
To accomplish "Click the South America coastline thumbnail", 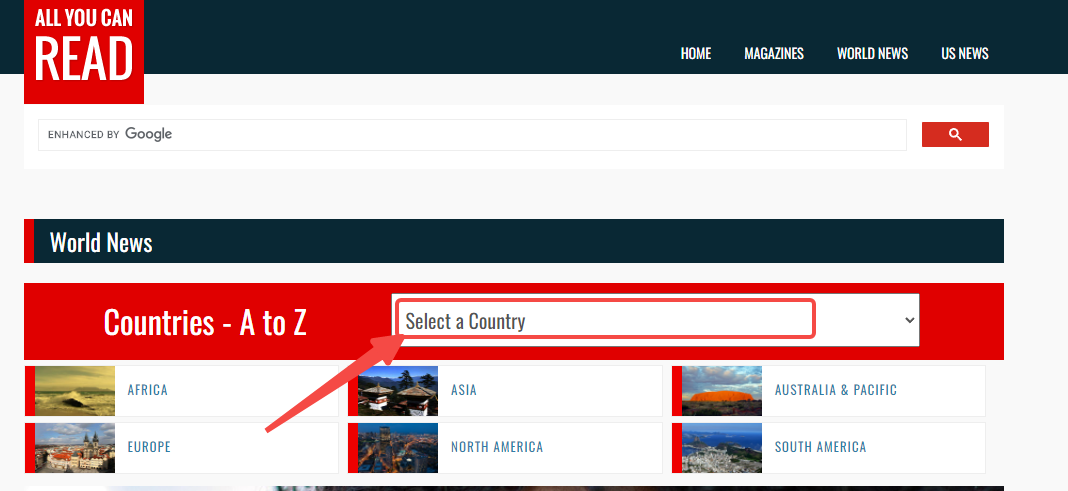I will 722,448.
